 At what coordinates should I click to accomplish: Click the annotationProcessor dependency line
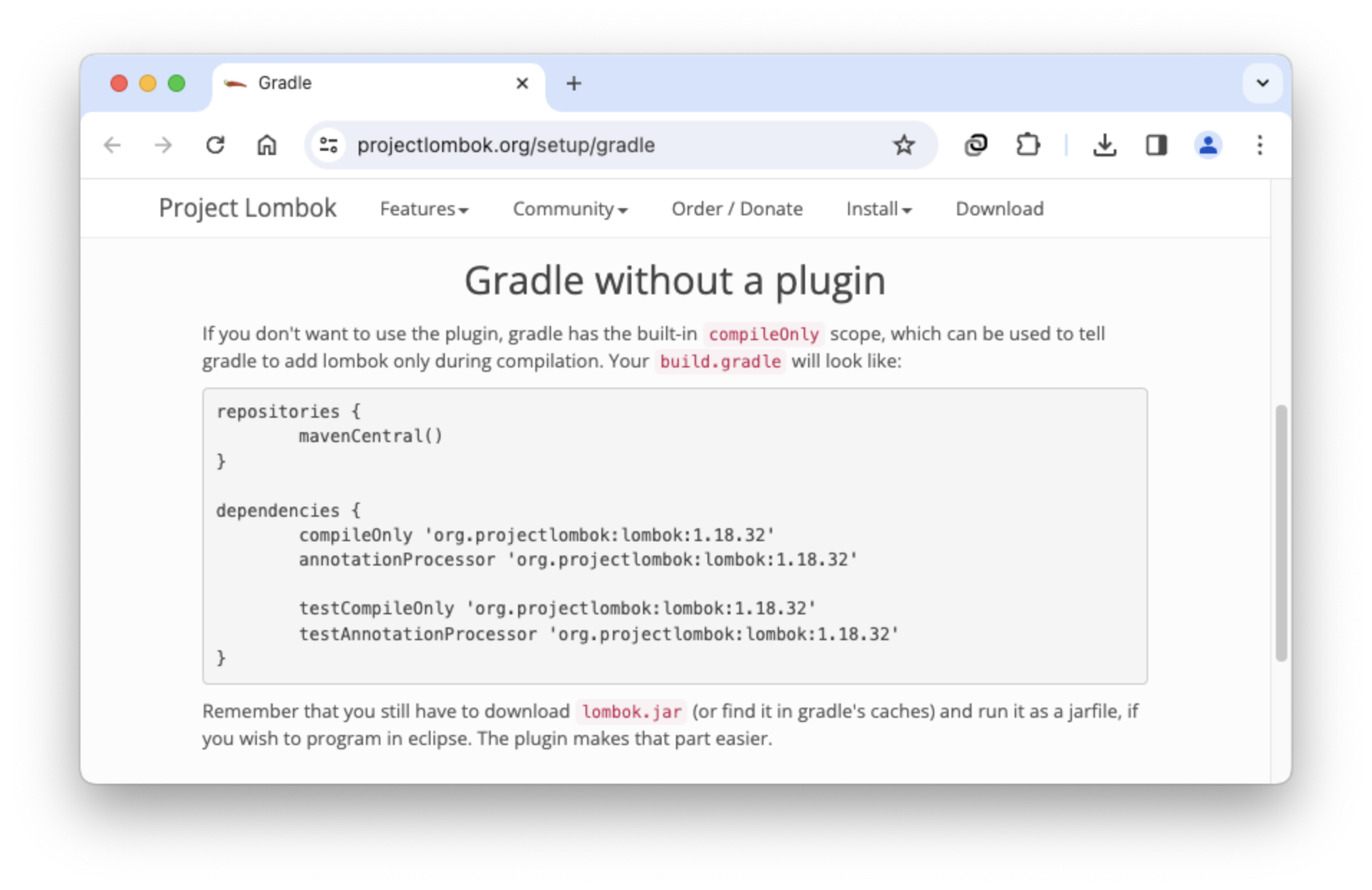point(578,560)
